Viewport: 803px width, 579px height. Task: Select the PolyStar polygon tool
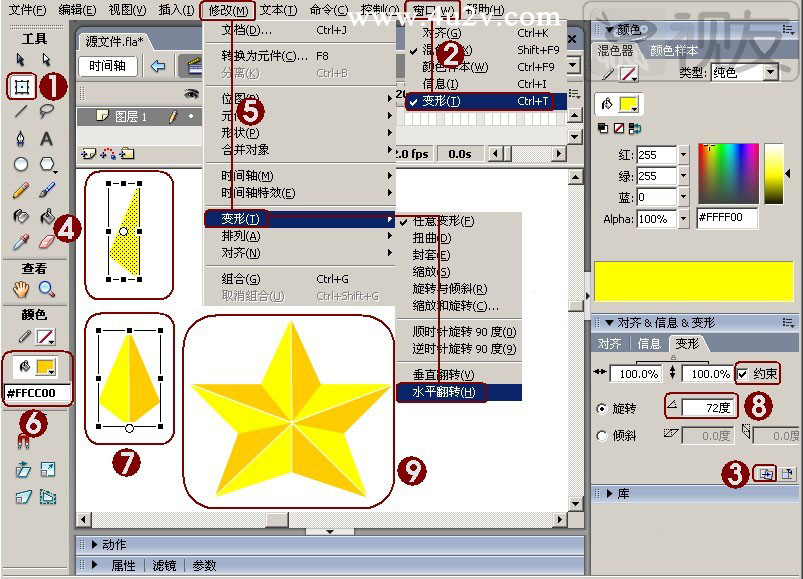pos(47,164)
